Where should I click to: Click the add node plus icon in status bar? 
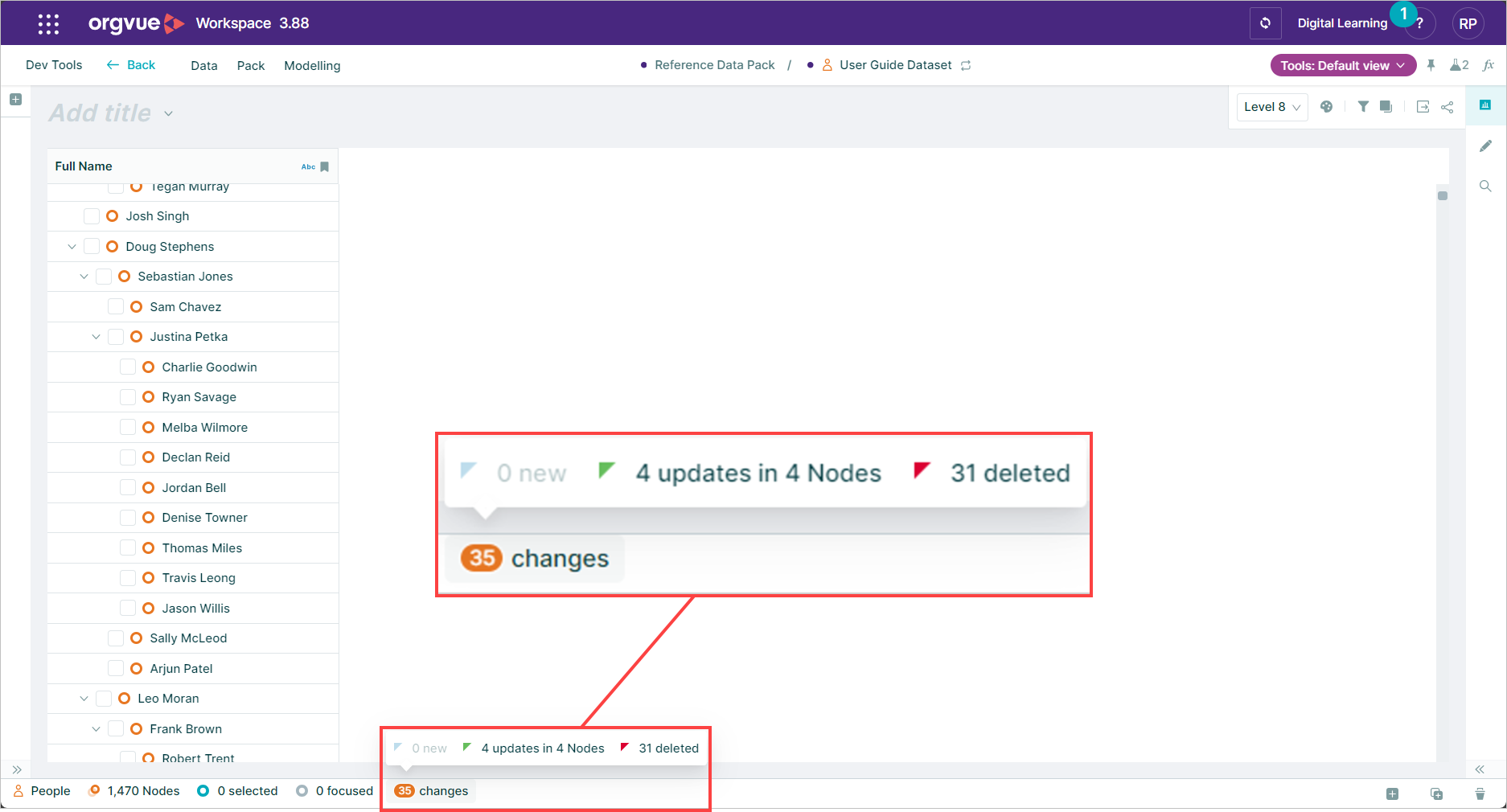pos(1393,794)
